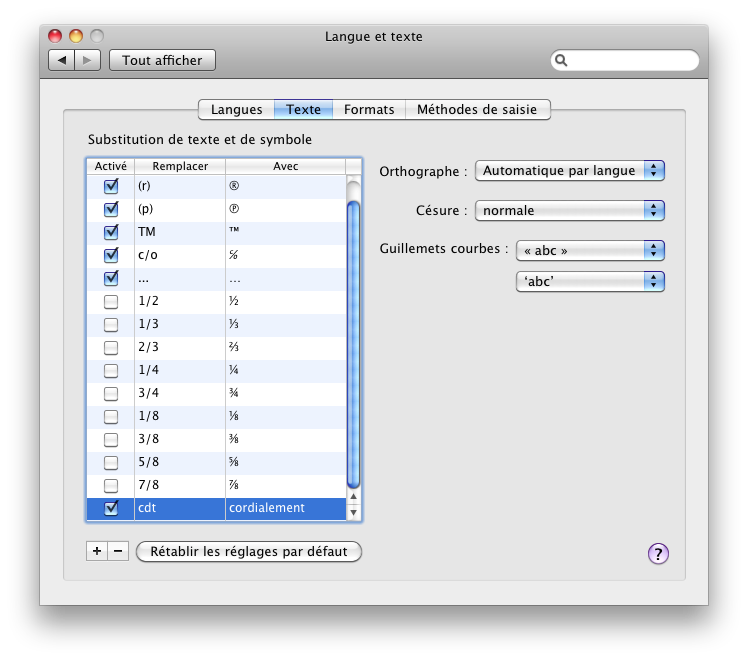
Task: Uncheck the (p) substitution checkbox
Action: pos(111,209)
